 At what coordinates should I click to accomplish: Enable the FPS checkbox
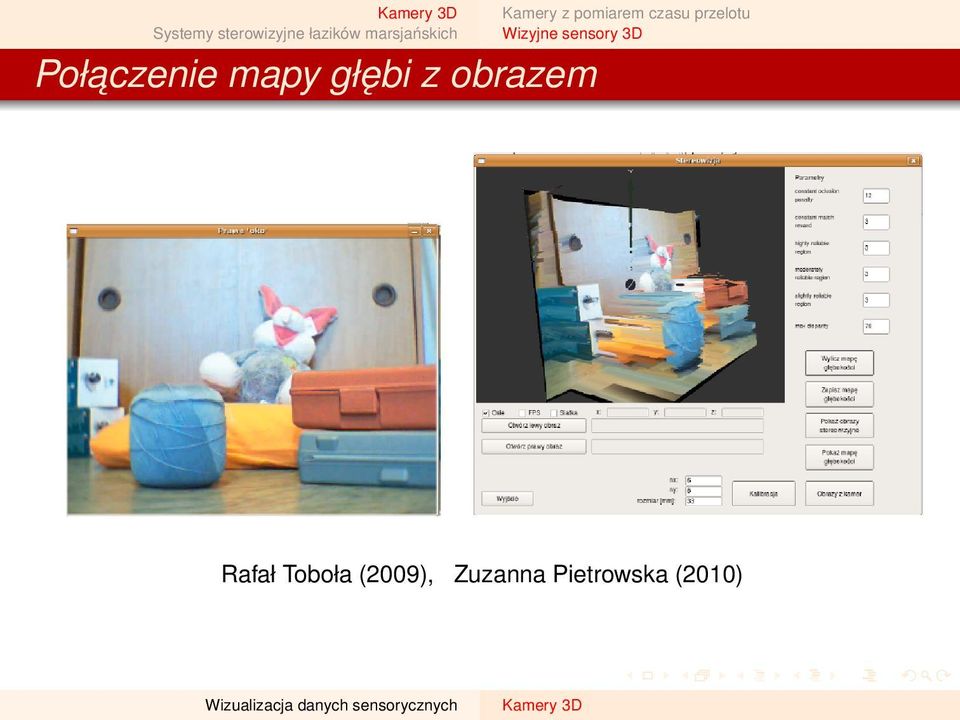point(522,413)
